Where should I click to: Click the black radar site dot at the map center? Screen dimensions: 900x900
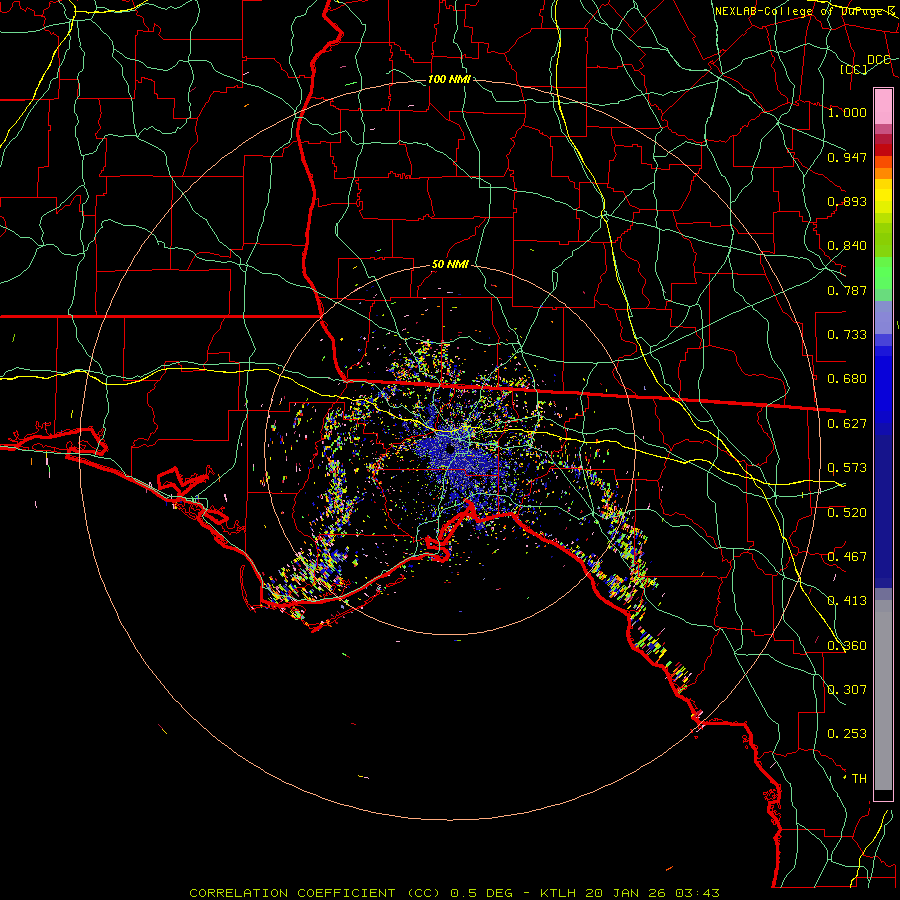tap(450, 449)
